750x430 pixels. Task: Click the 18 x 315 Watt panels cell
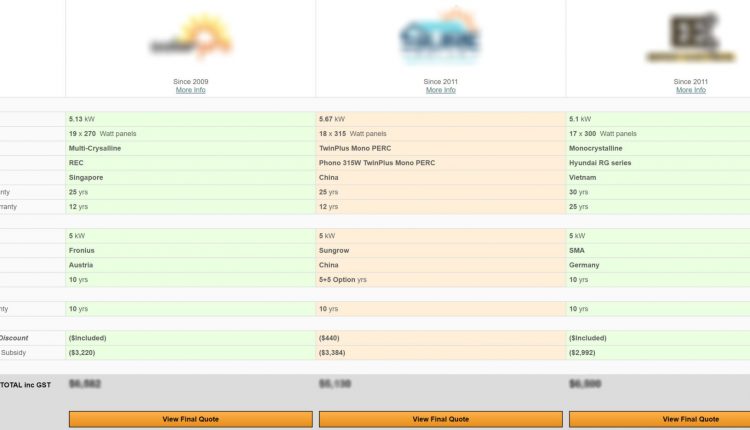(441, 134)
